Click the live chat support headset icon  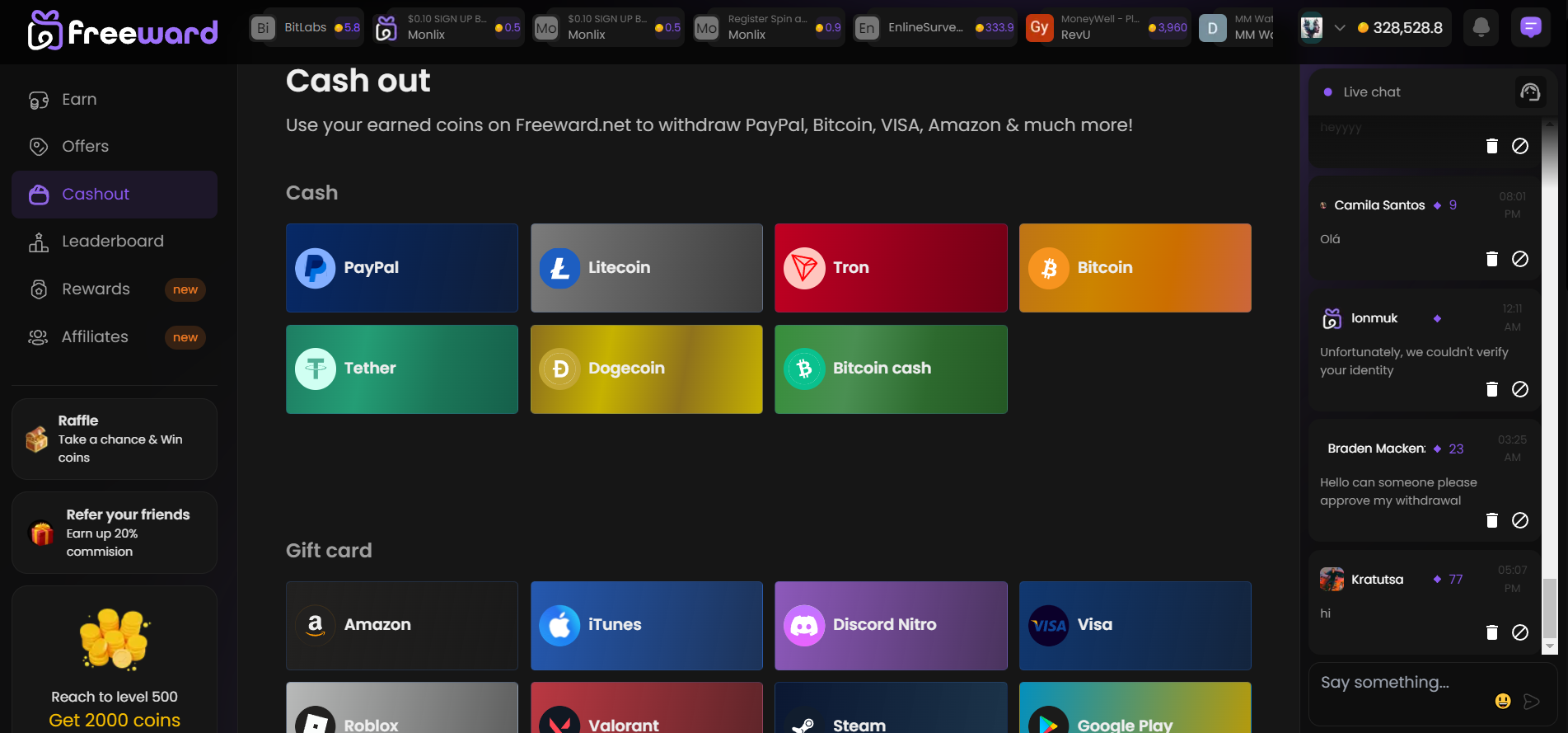pyautogui.click(x=1530, y=92)
